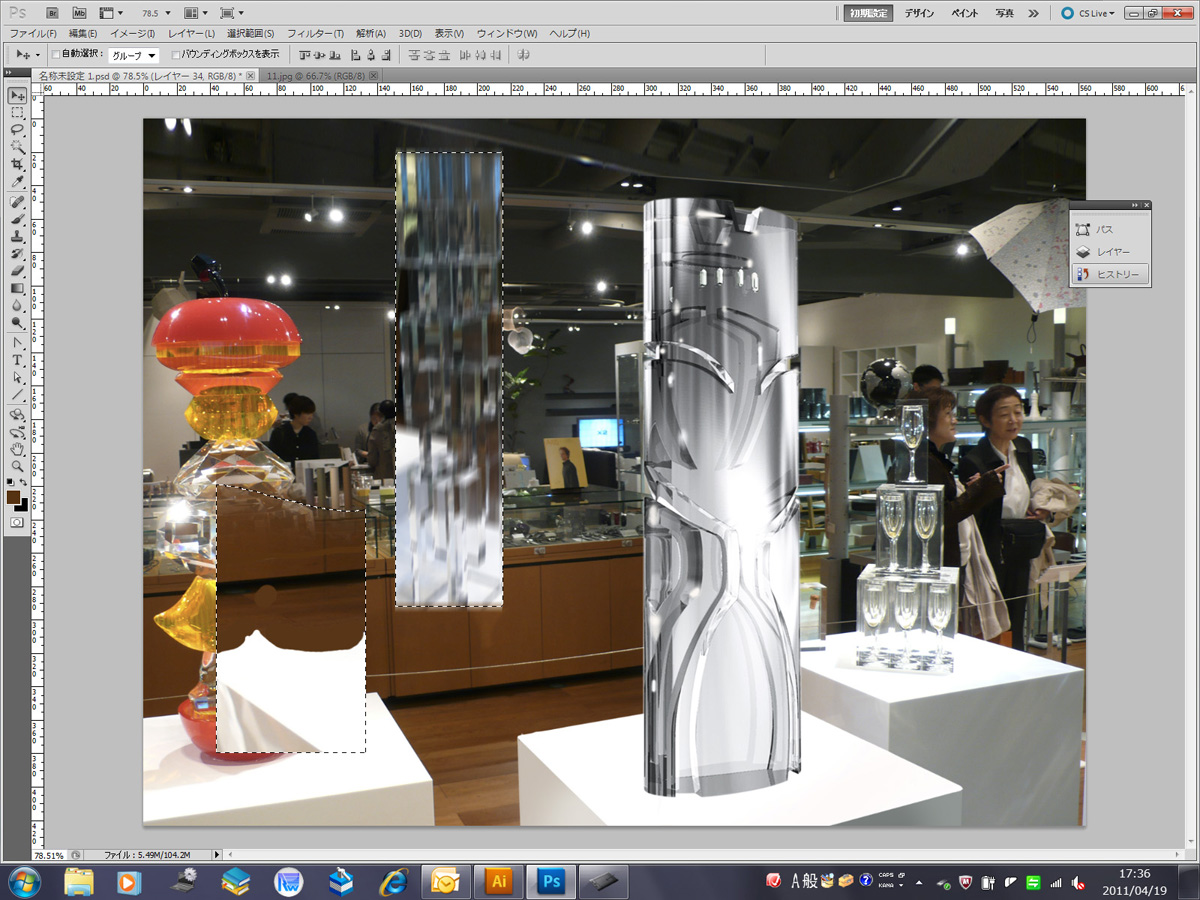Screen dimensions: 1200x900
Task: Open the ヒストリー panel
Action: pyautogui.click(x=1109, y=274)
